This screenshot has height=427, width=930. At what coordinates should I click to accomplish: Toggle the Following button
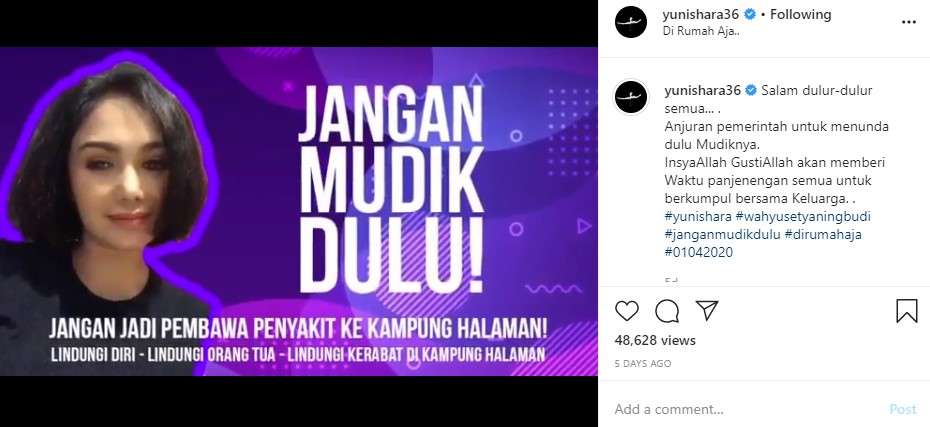point(800,14)
